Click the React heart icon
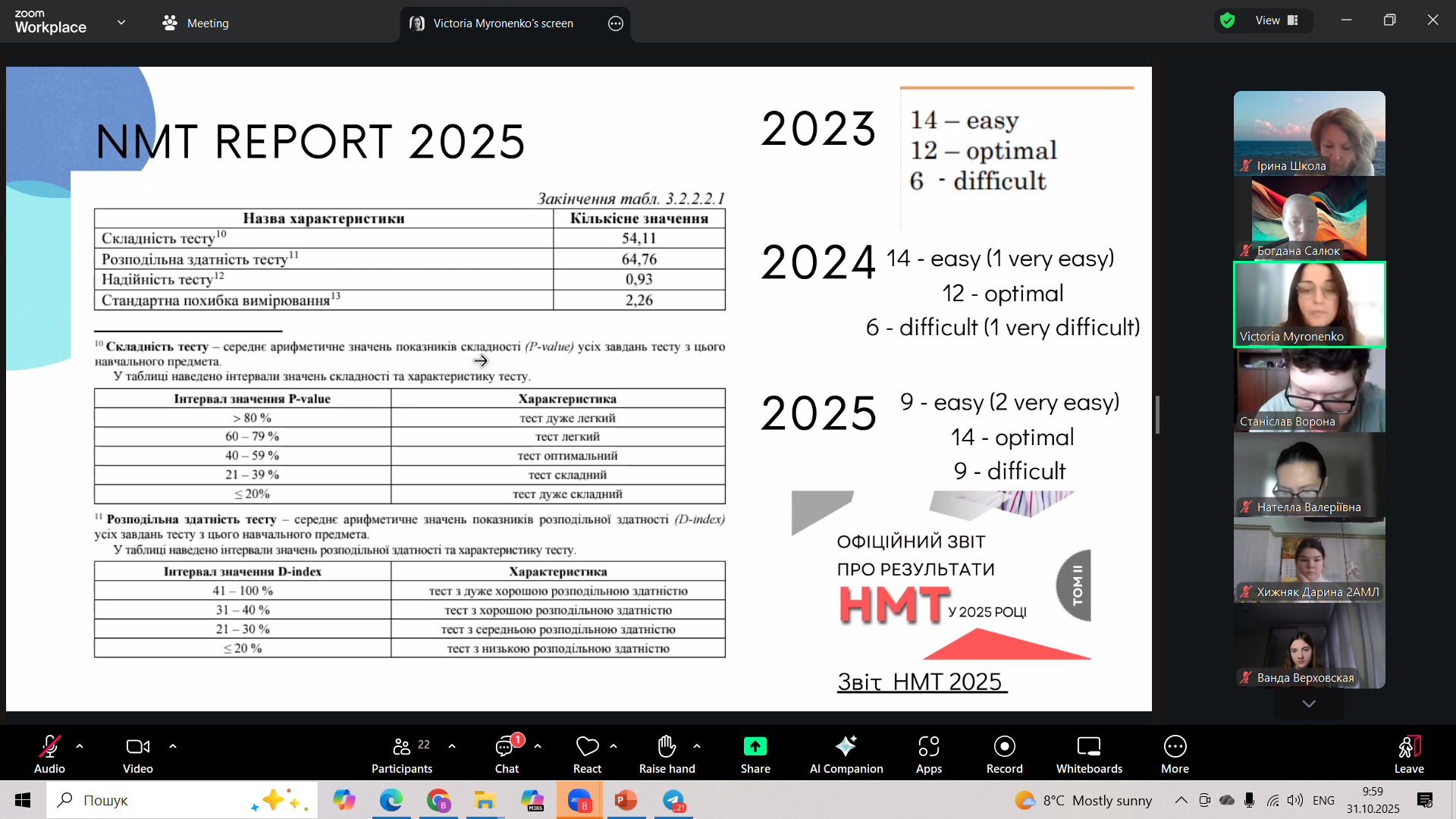The image size is (1456, 819). point(587,747)
